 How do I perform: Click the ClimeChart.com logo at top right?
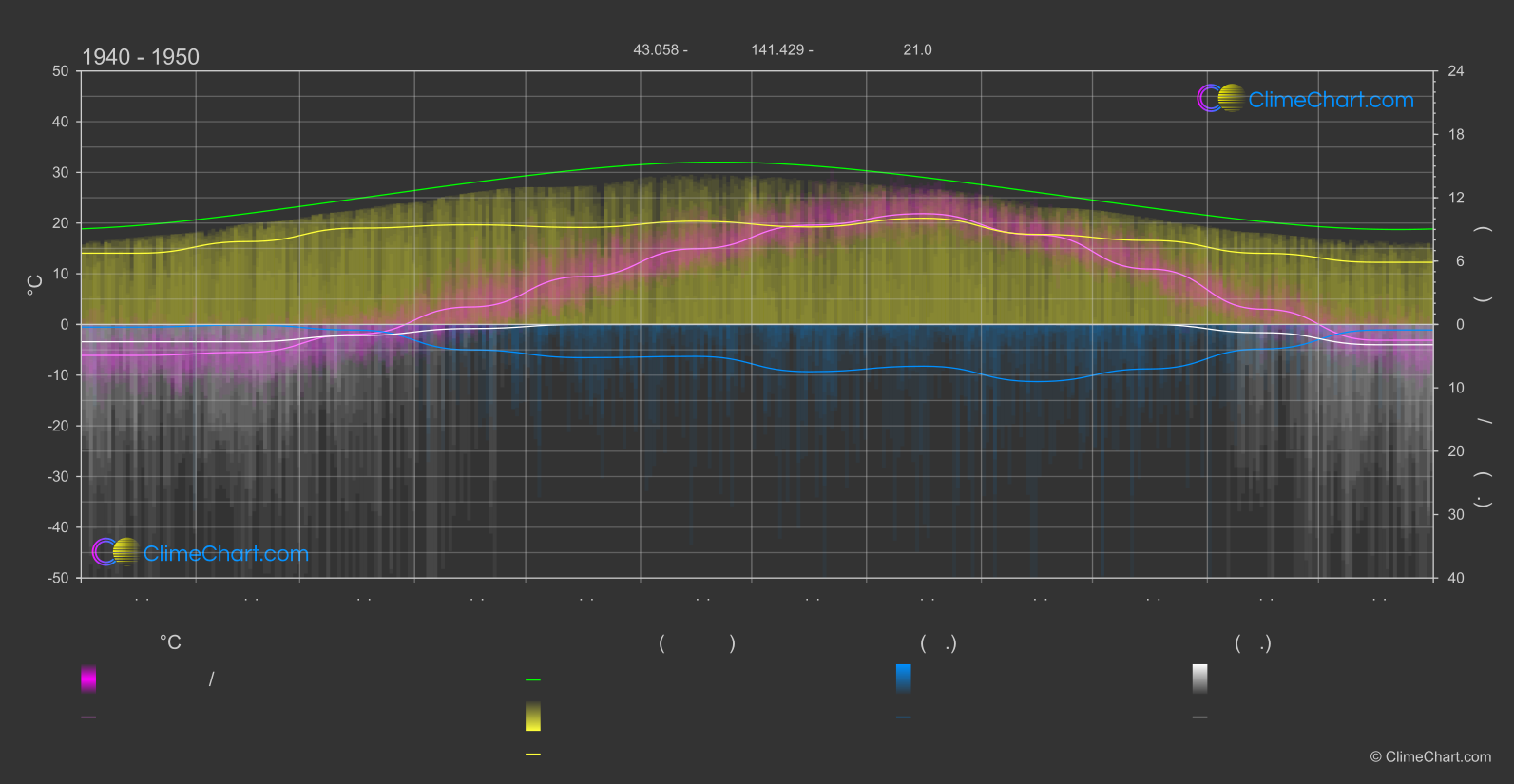pos(1305,99)
